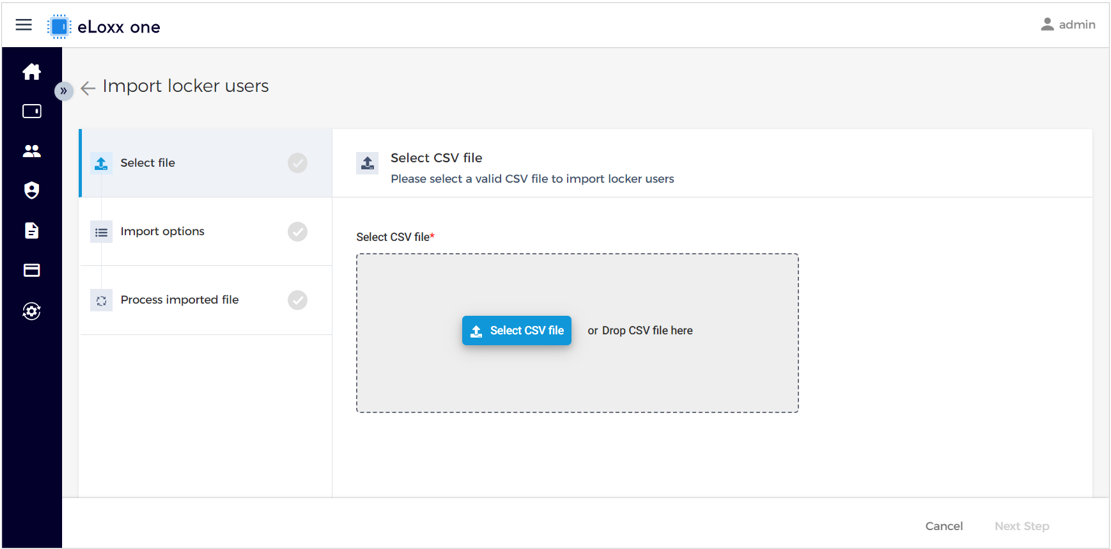Open the lockers sidebar icon
1111x549 pixels.
pos(32,111)
